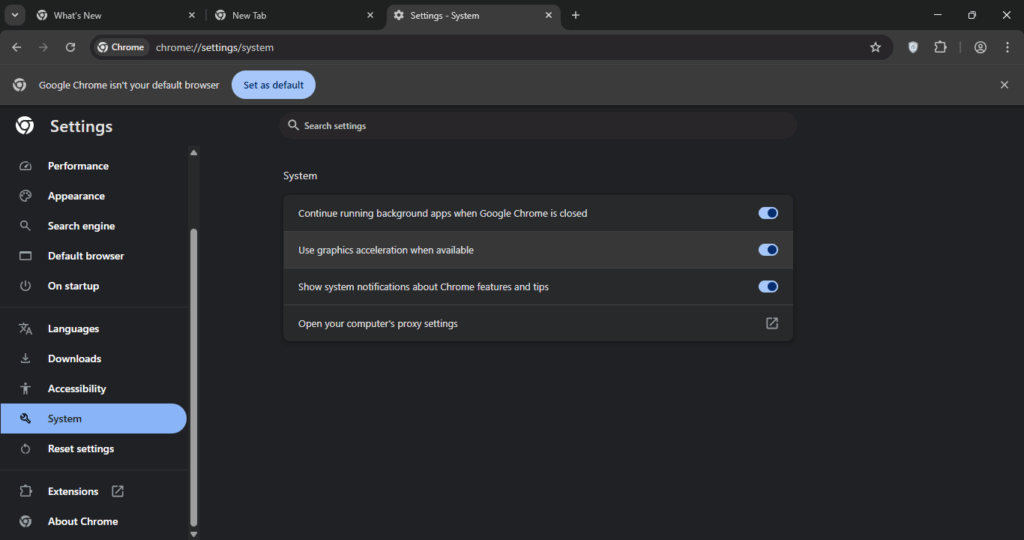This screenshot has width=1024, height=540.
Task: Switch to the What's New tab
Action: click(x=116, y=15)
